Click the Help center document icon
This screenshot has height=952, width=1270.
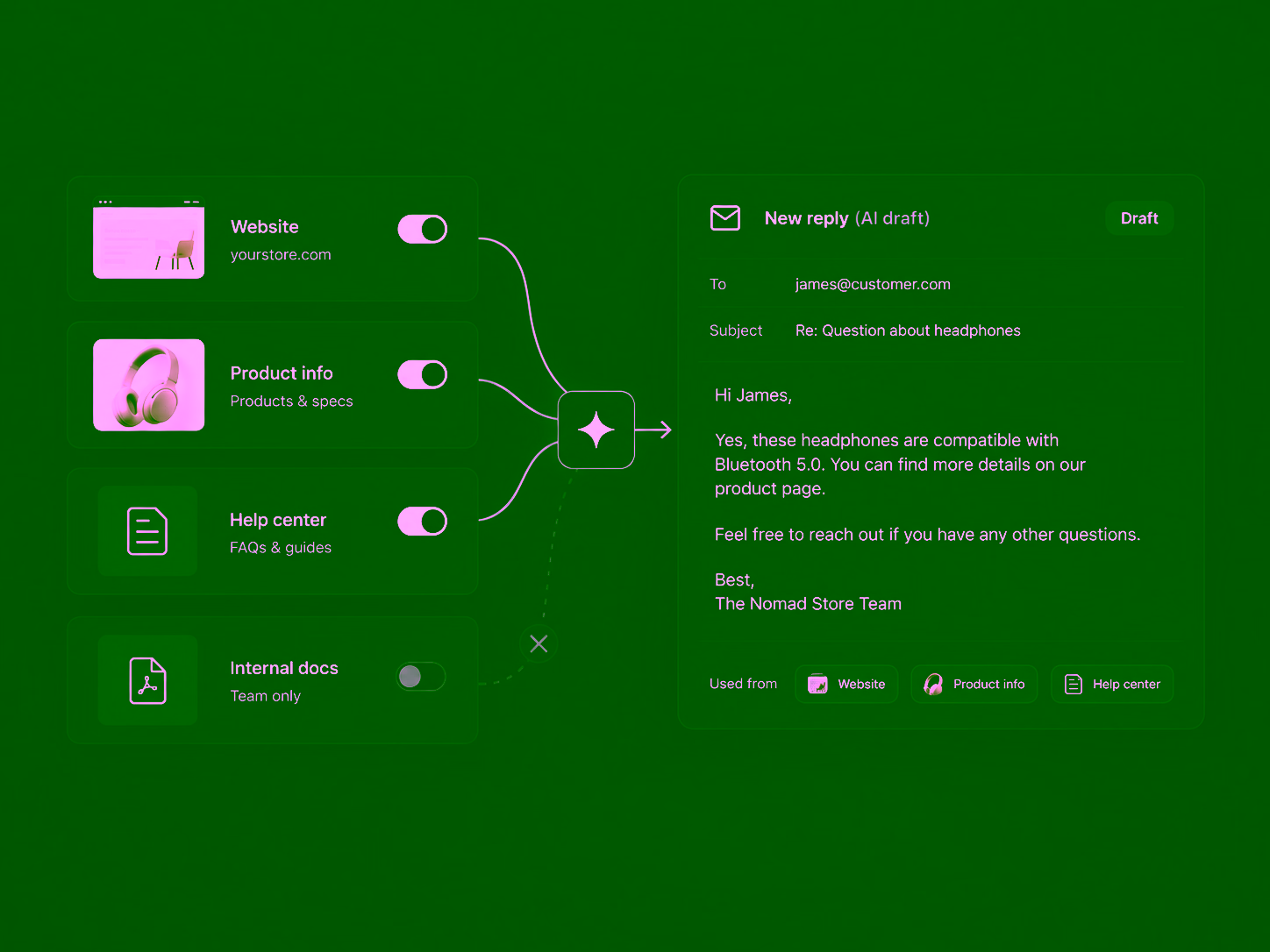pos(147,531)
